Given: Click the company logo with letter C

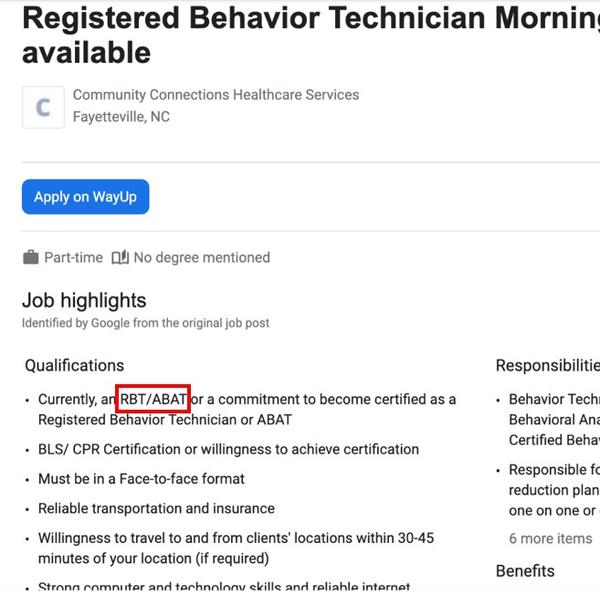Looking at the screenshot, I should [43, 107].
